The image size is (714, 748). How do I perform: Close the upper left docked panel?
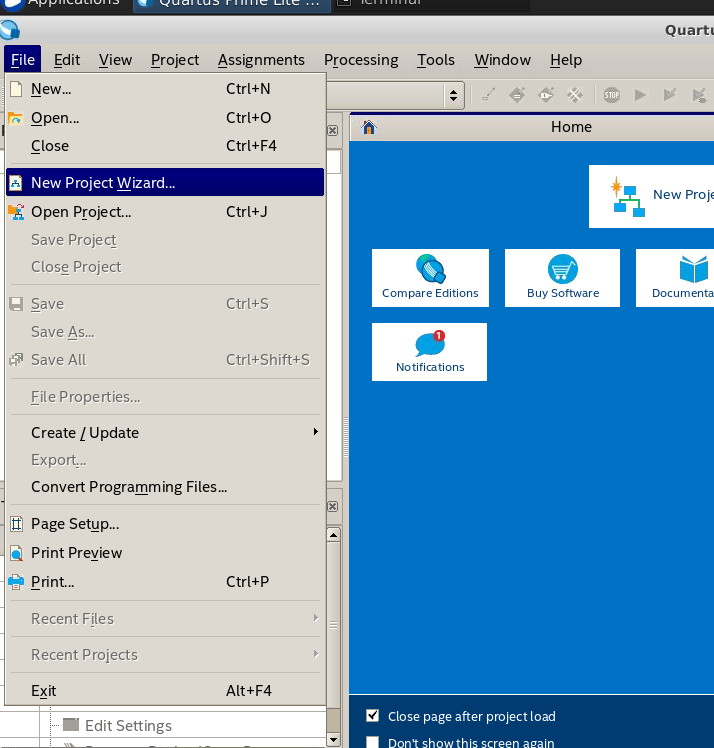pos(333,131)
